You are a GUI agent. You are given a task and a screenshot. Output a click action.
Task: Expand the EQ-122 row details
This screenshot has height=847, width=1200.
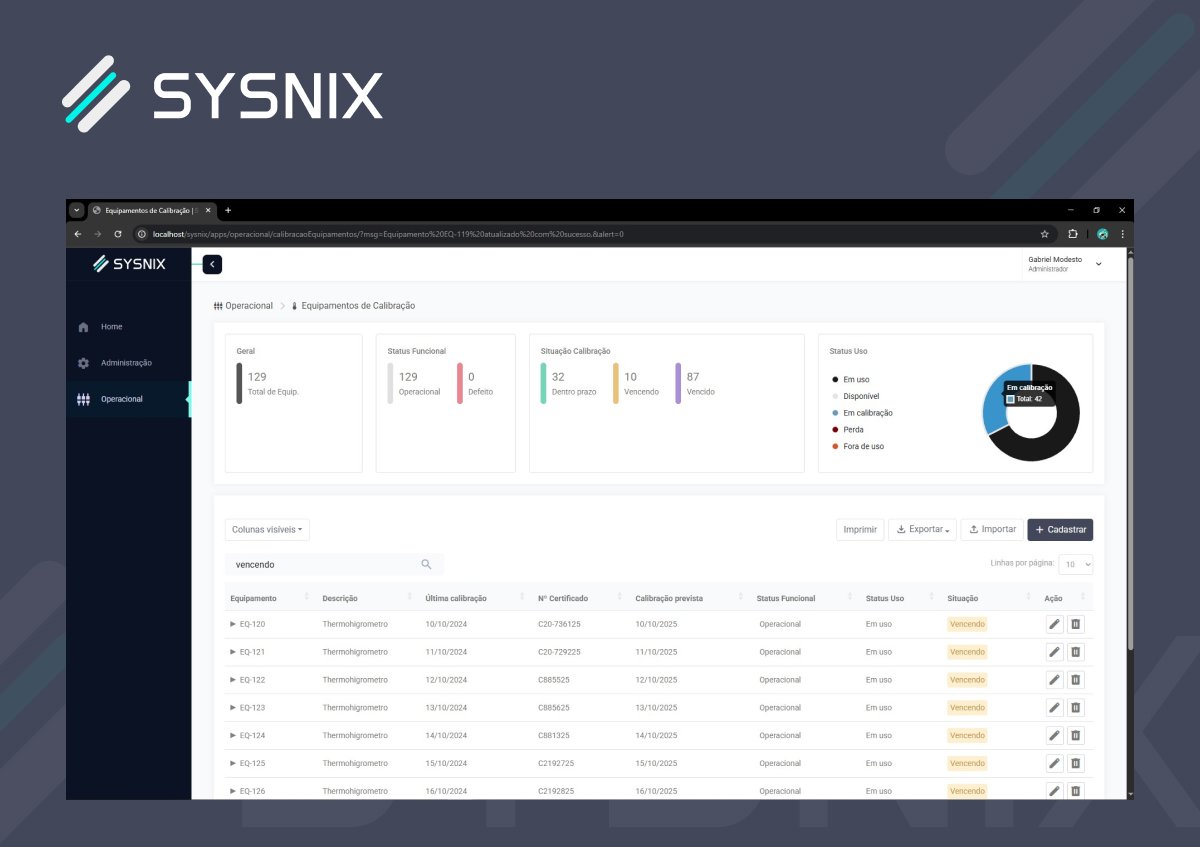coord(233,680)
